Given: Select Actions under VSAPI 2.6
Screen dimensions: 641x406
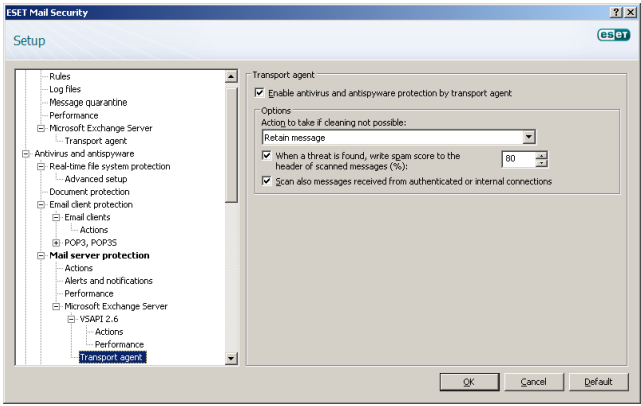Looking at the screenshot, I should [x=109, y=332].
